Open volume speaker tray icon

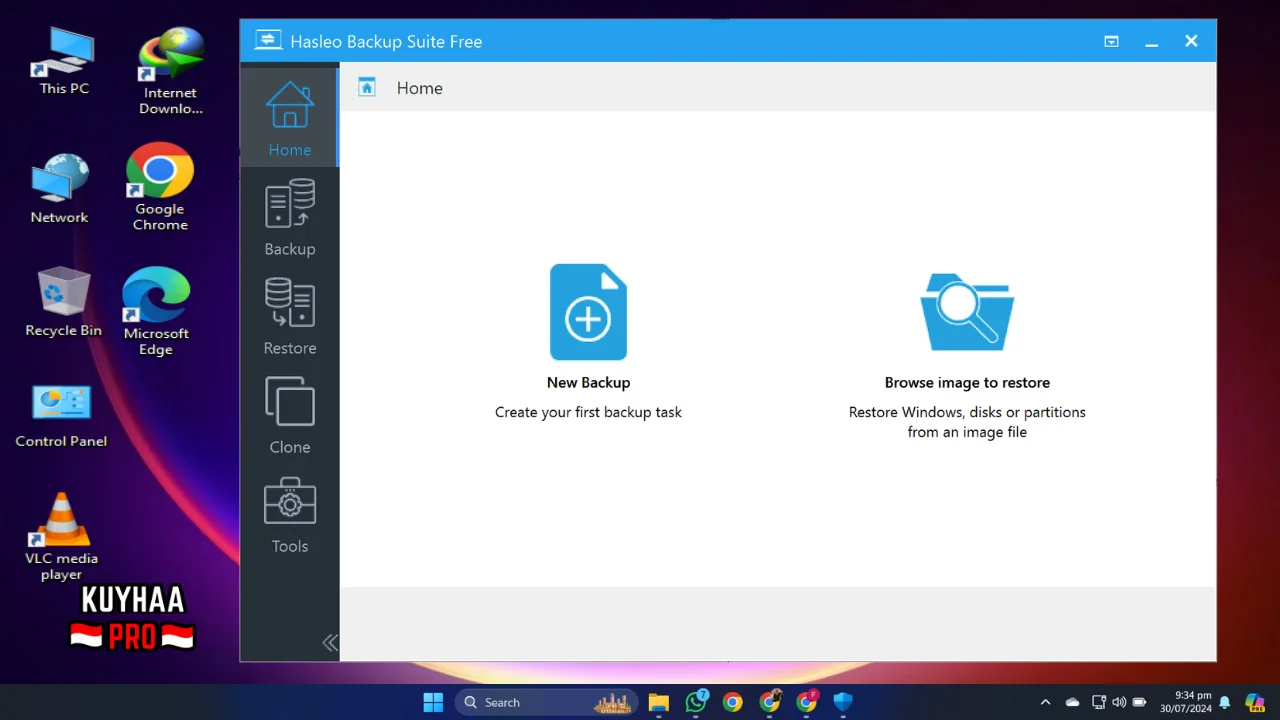[x=1119, y=702]
